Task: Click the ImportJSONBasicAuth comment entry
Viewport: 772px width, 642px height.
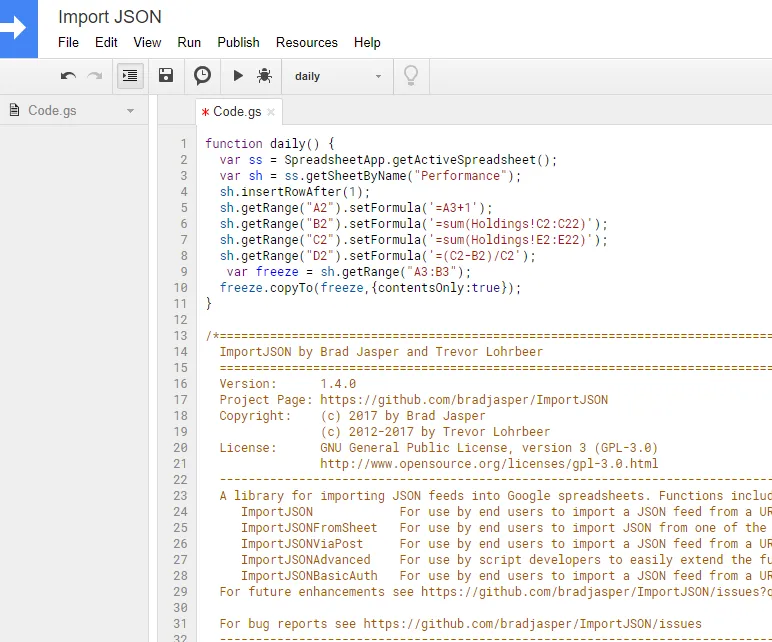Action: click(309, 576)
